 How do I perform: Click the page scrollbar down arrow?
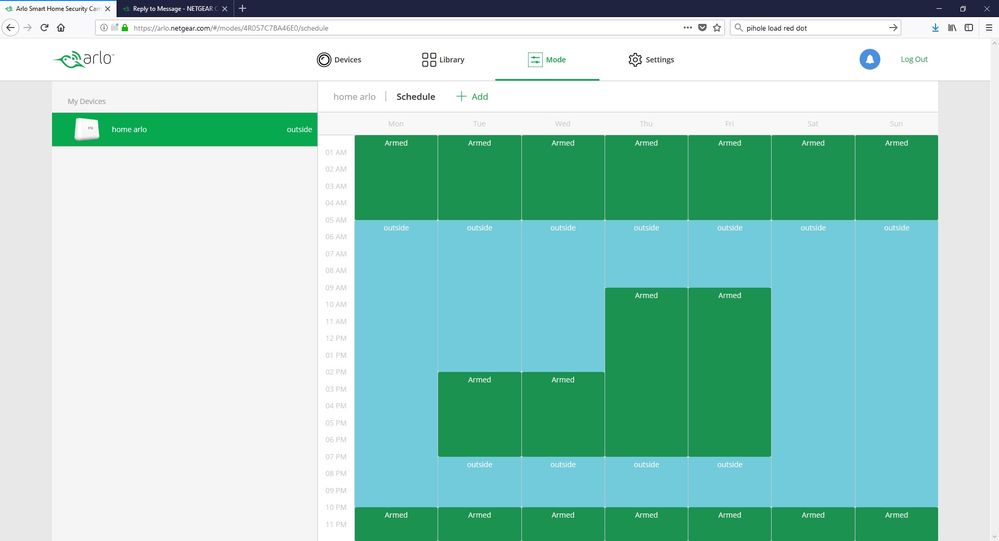(994, 536)
